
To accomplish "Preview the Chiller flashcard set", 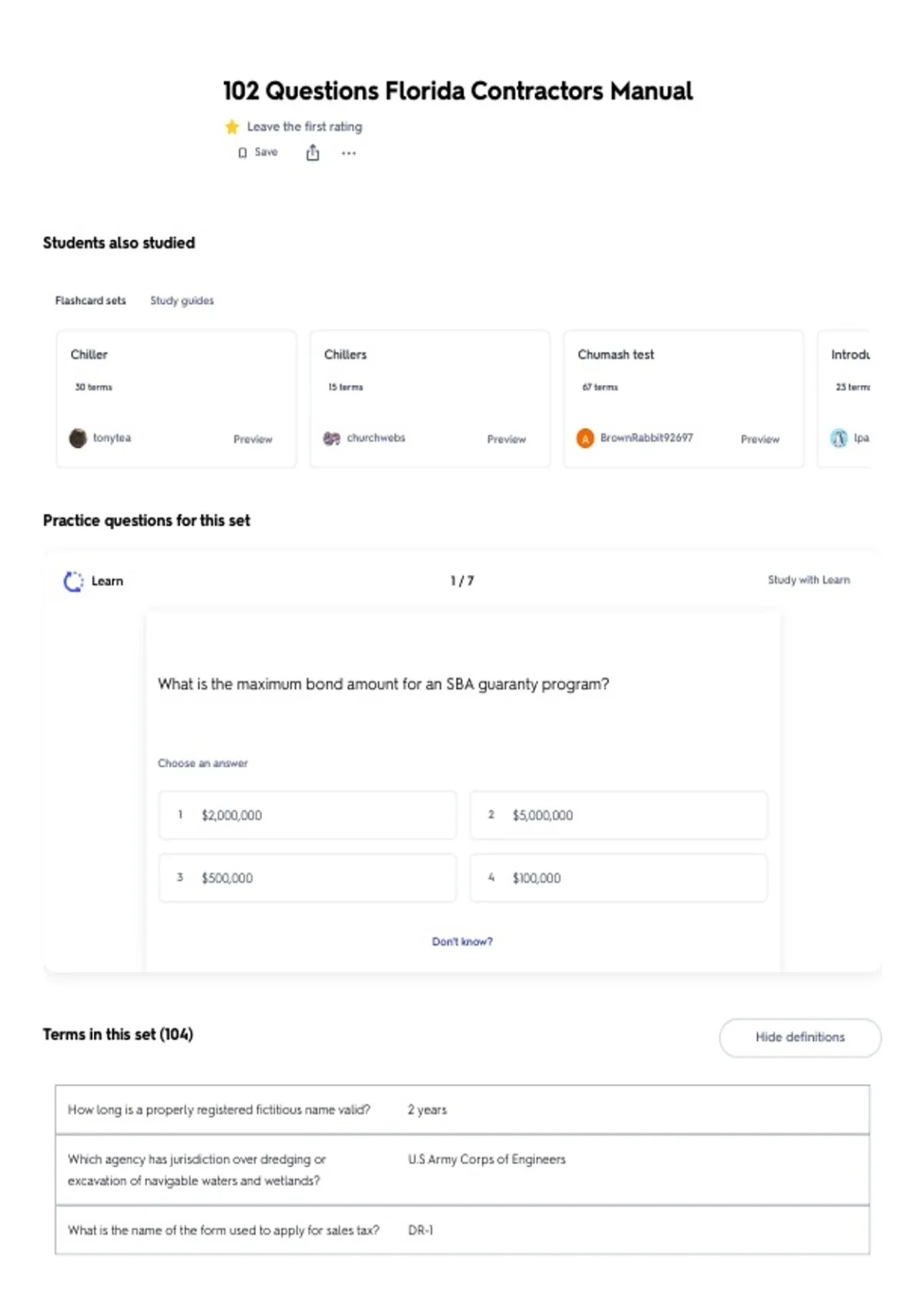I will (x=253, y=439).
